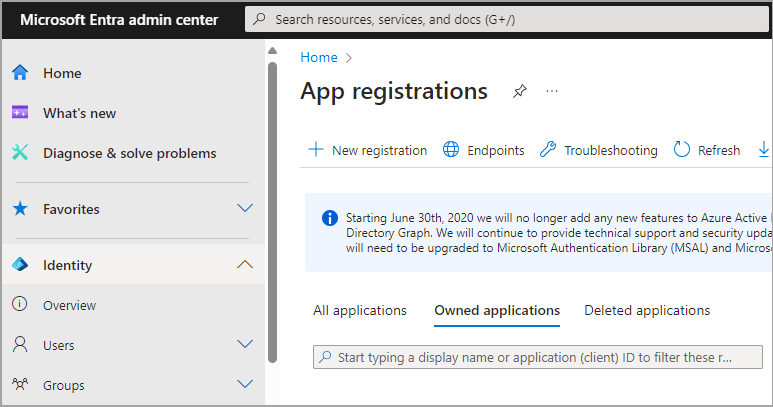Click Diagnose & solve problems wrench icon
The width and height of the screenshot is (773, 407).
(x=20, y=153)
